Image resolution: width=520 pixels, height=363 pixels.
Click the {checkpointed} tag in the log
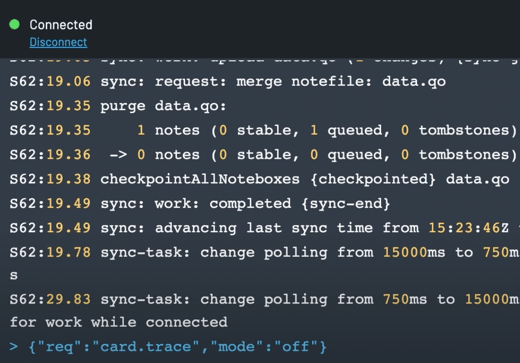[373, 179]
